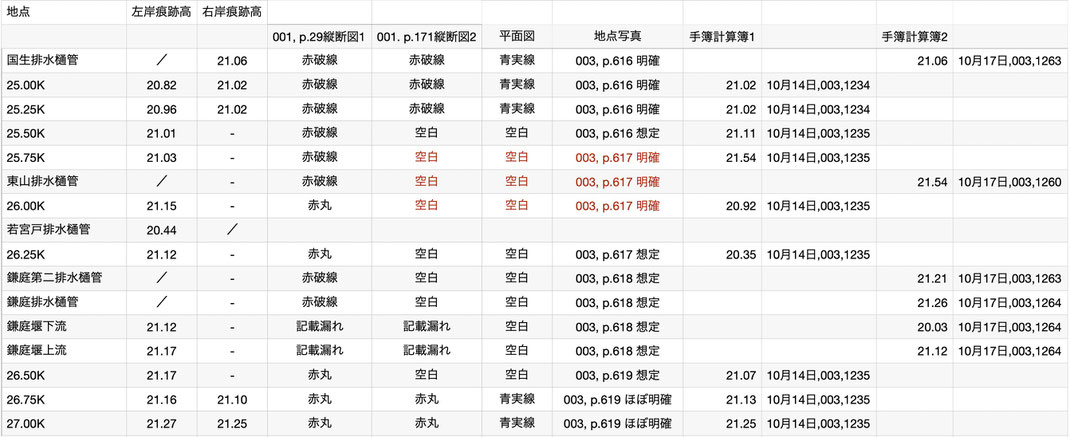Click the 003, p.617 想定 cell
Image resolution: width=1070 pixels, height=437 pixels.
point(618,254)
